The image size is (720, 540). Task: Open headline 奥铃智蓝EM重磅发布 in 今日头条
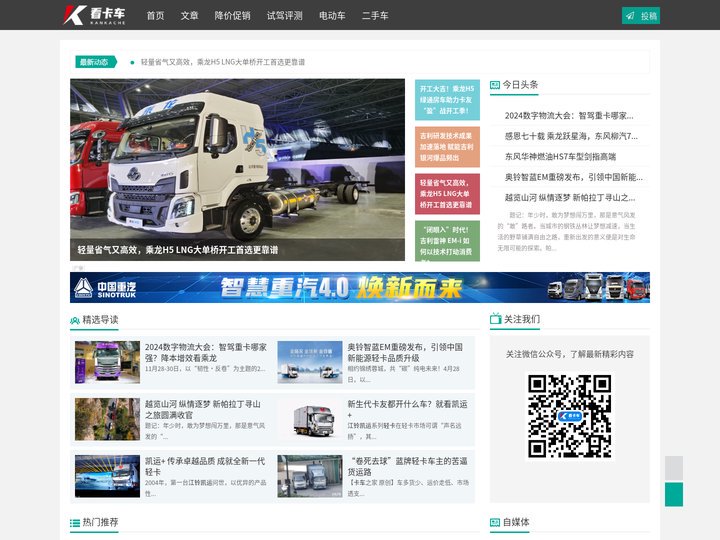(x=574, y=177)
